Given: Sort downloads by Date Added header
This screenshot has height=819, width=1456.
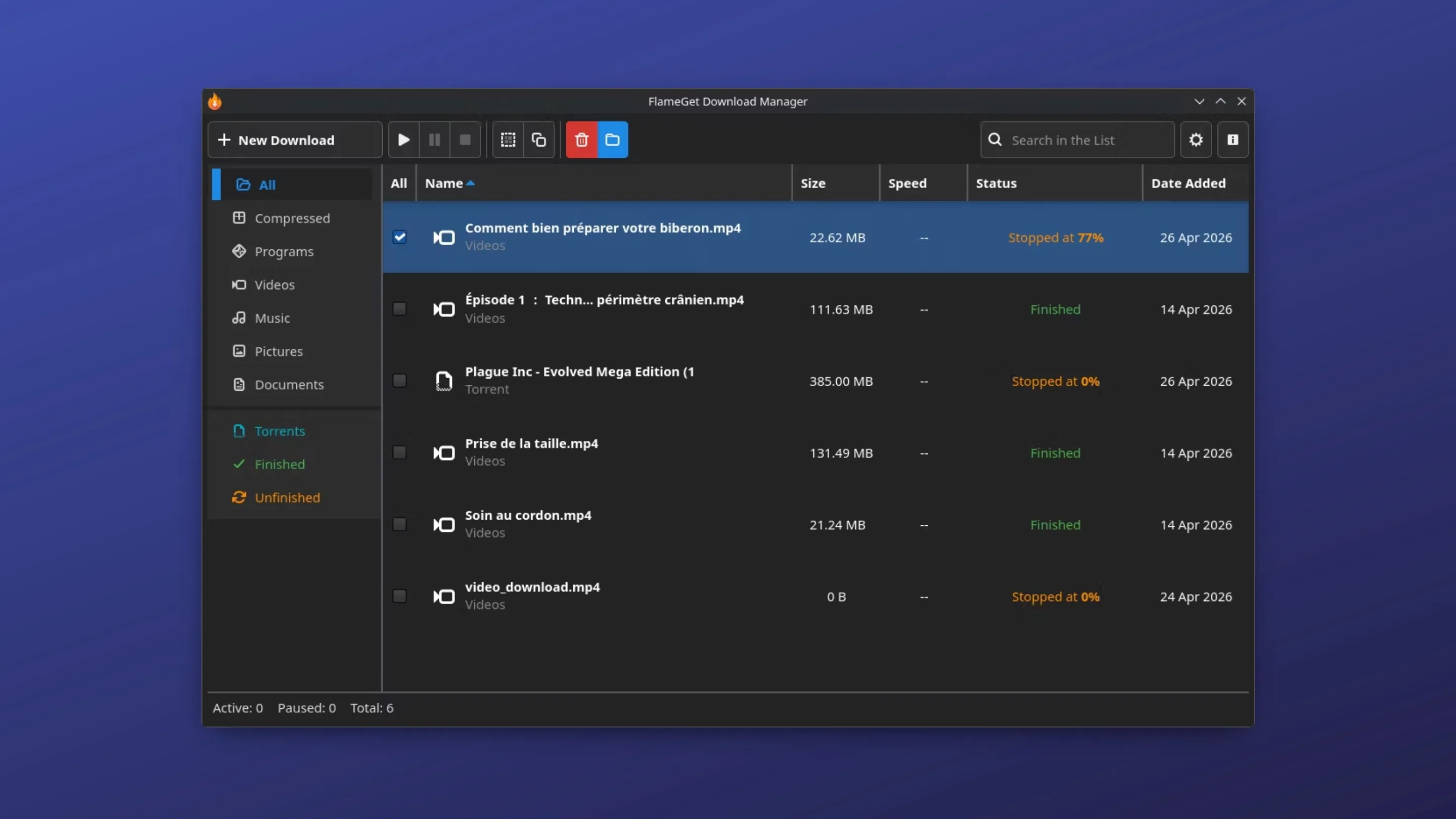Looking at the screenshot, I should click(1188, 183).
